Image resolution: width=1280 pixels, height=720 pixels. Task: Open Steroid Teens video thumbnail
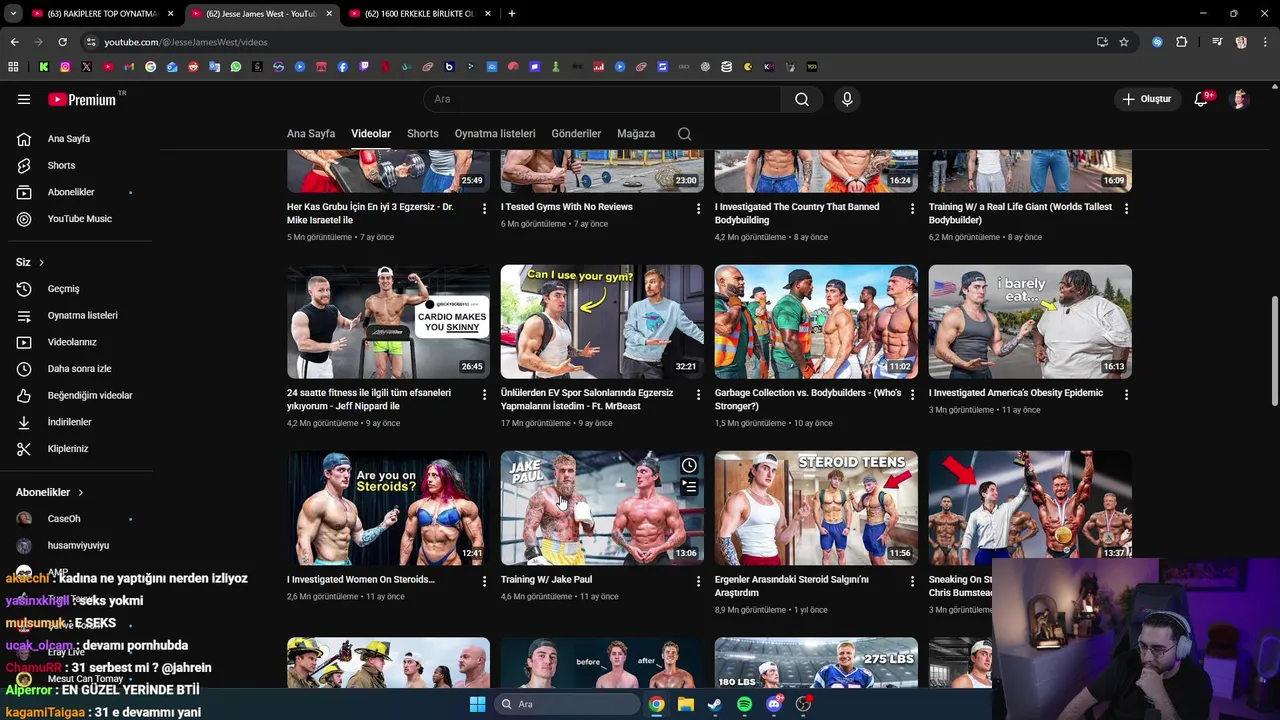816,508
